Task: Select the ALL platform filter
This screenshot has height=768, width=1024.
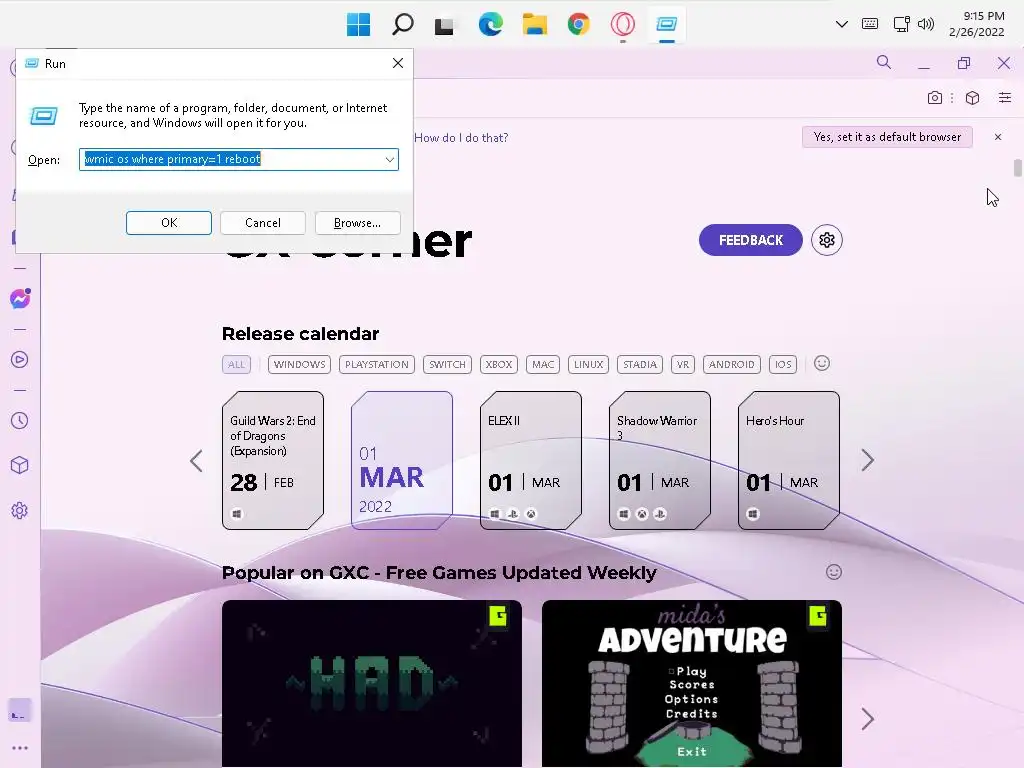Action: click(x=236, y=364)
